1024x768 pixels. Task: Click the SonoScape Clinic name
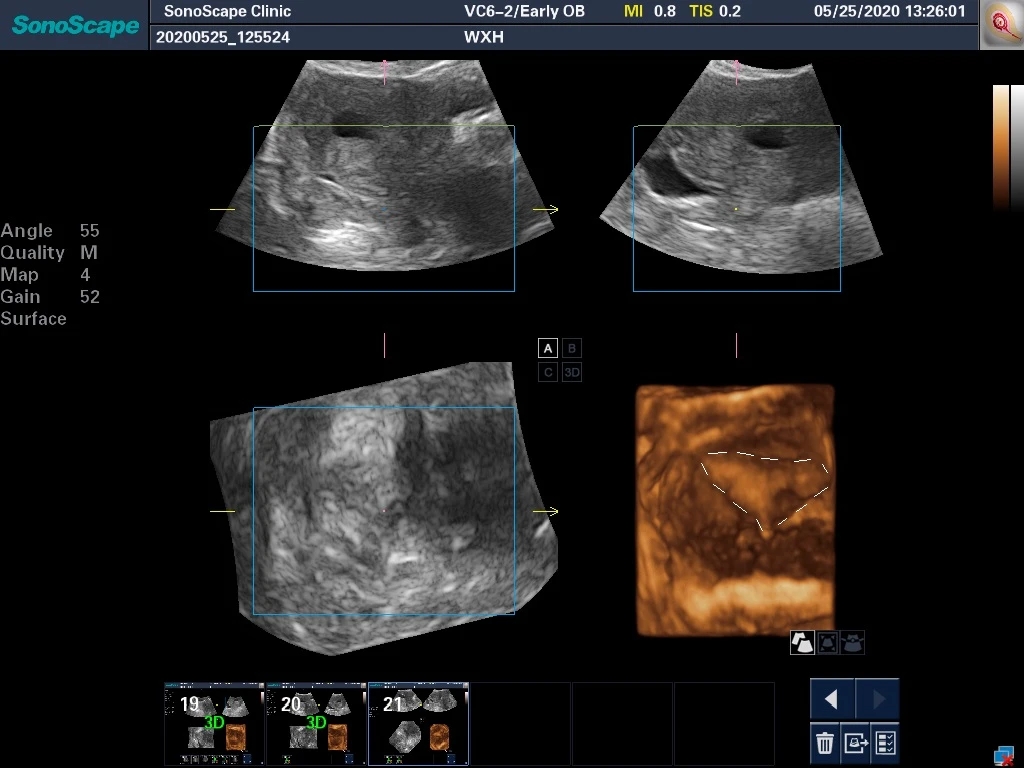227,11
